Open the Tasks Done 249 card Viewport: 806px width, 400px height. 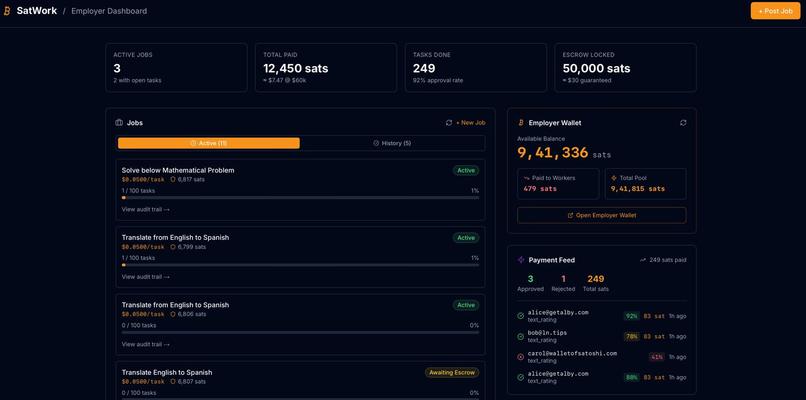coord(476,67)
